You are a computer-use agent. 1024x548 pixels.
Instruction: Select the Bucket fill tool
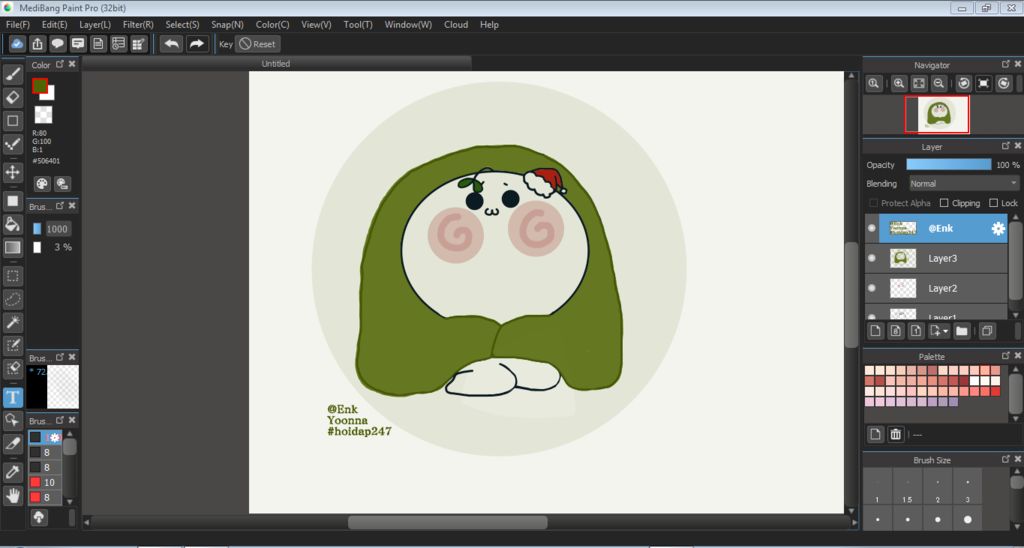[x=12, y=224]
